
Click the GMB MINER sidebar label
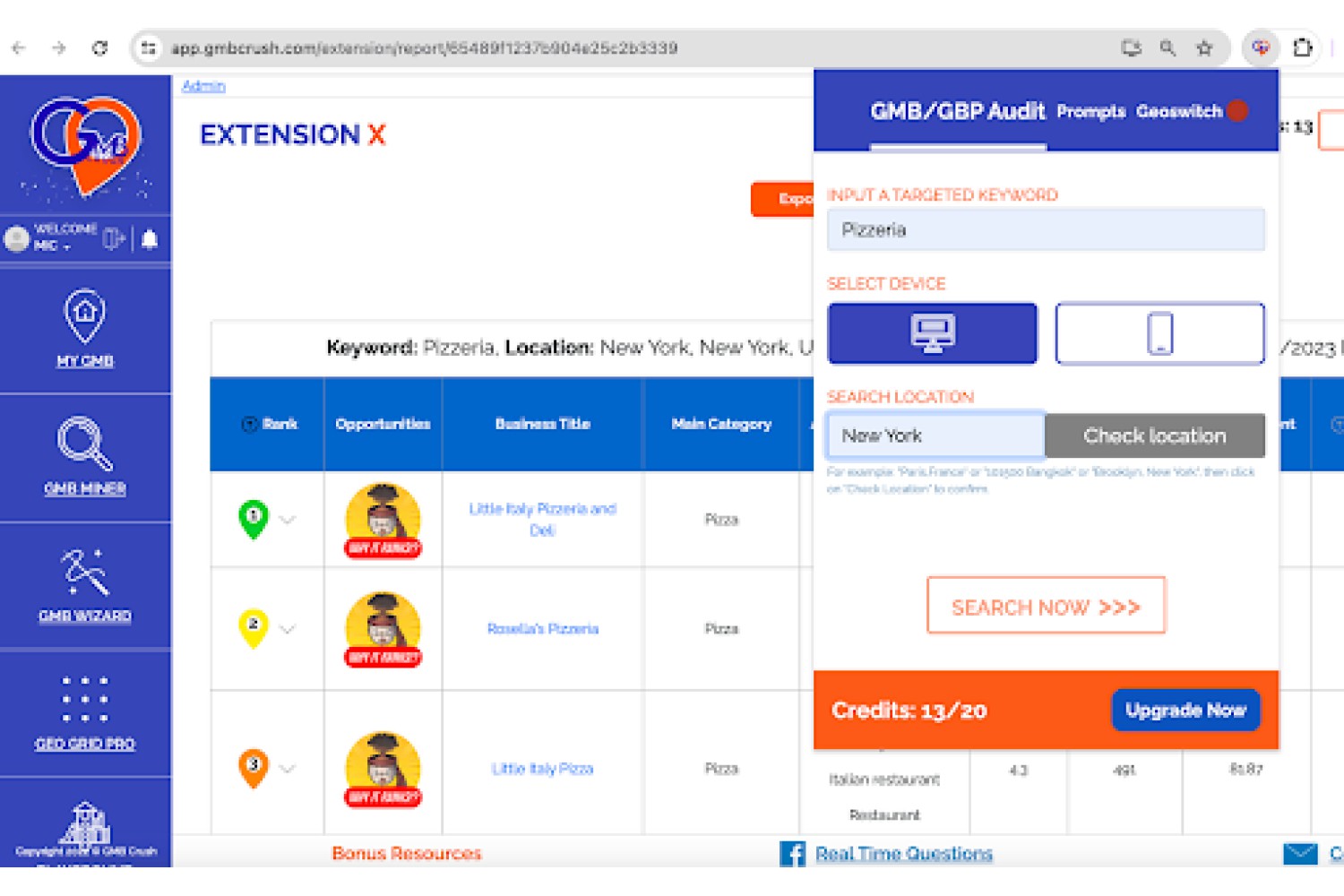85,488
